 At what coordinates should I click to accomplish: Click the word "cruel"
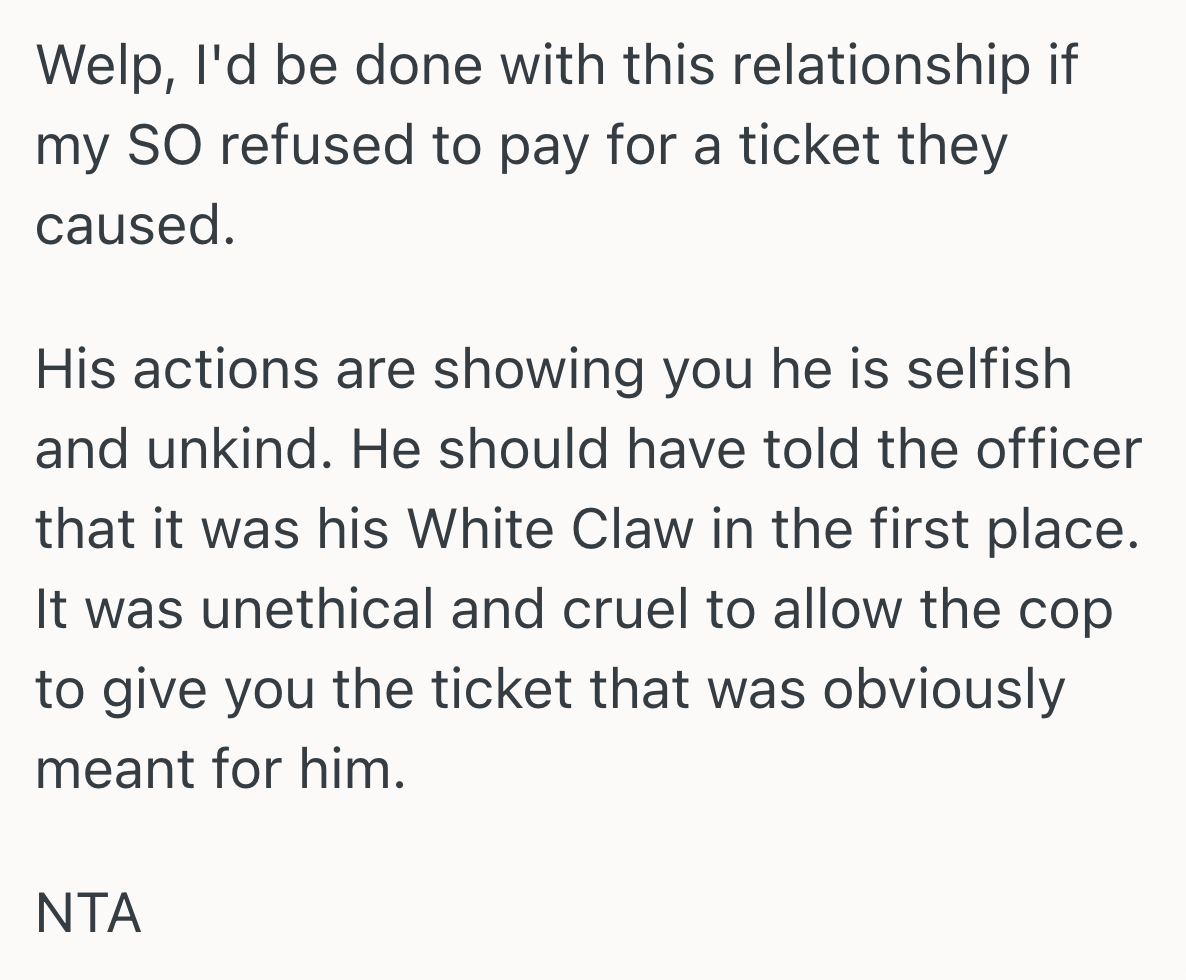(x=624, y=609)
